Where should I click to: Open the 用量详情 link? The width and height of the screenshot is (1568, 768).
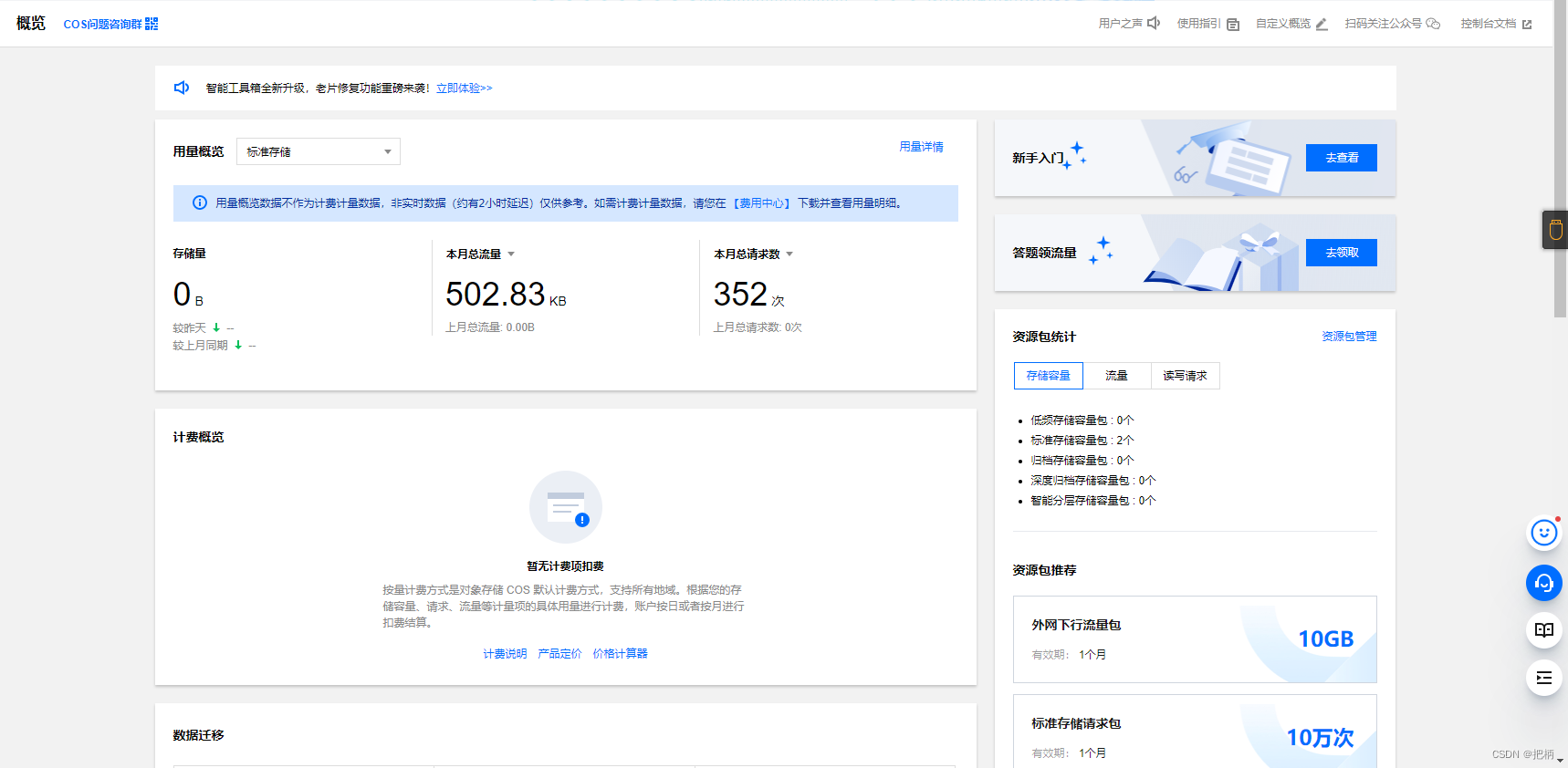pos(921,147)
